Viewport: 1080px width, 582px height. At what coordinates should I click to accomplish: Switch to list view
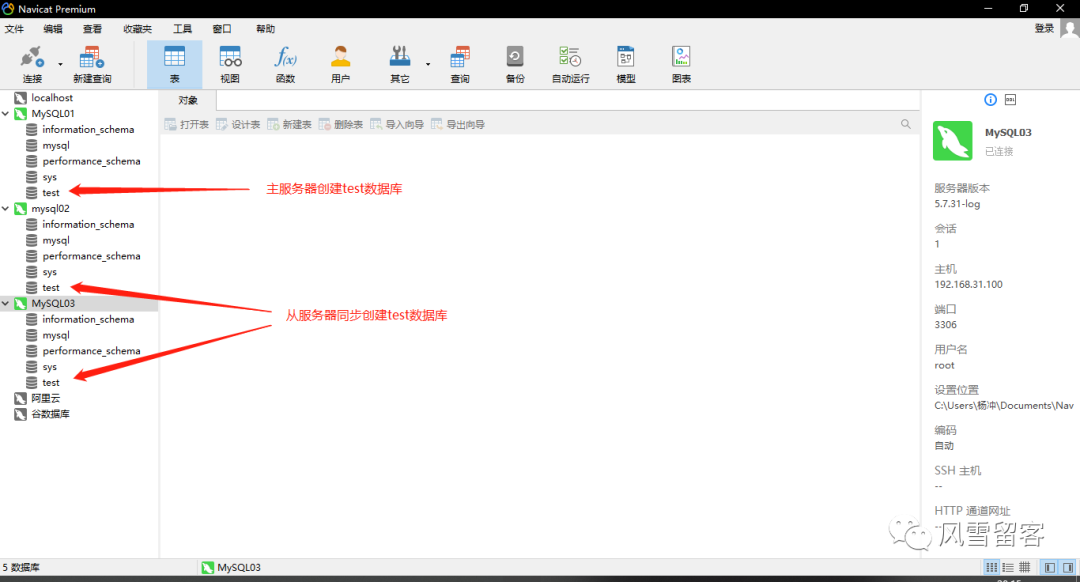[x=1008, y=568]
